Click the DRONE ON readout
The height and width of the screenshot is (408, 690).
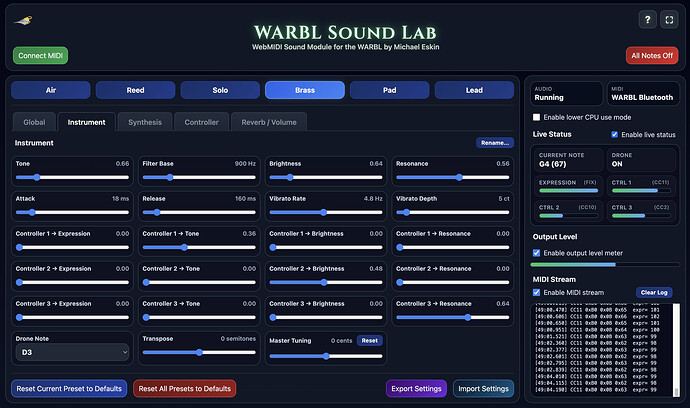click(x=641, y=160)
